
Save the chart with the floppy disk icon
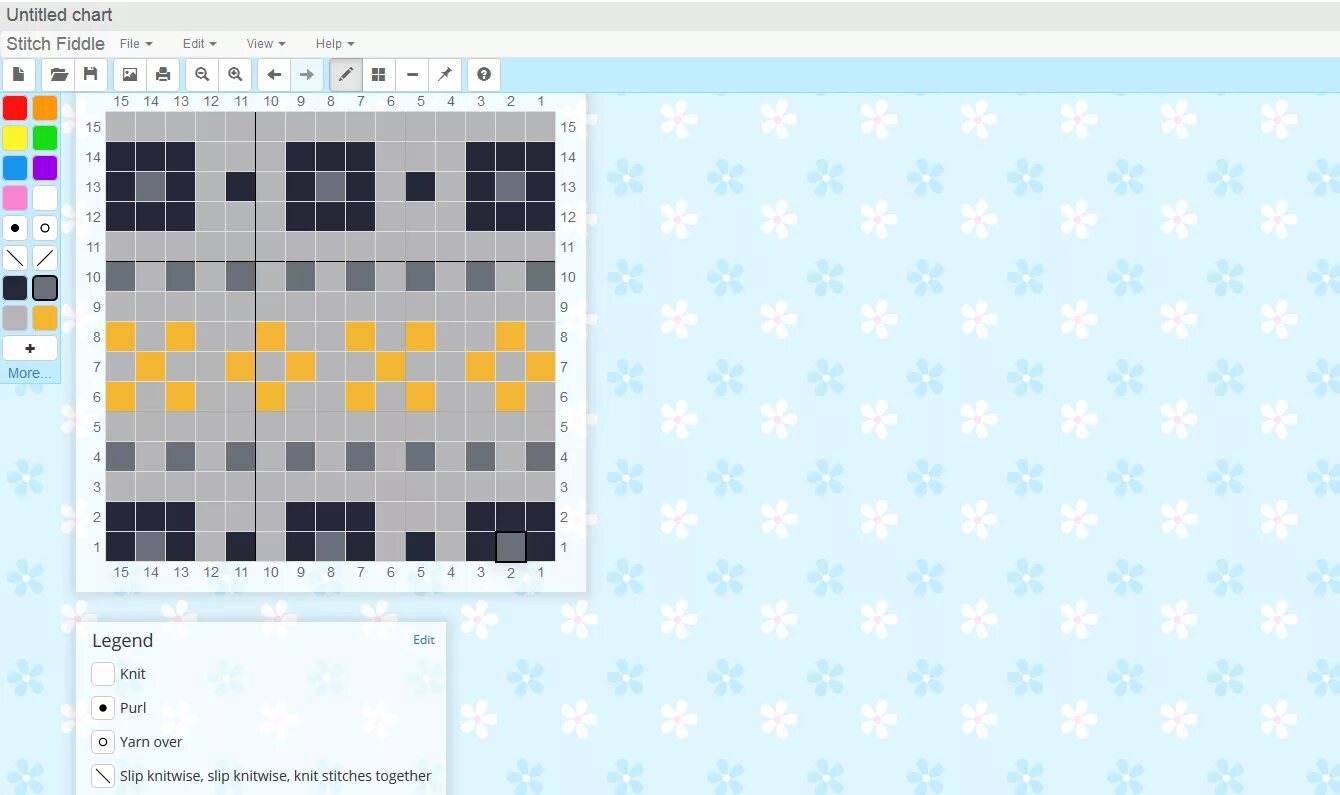[91, 75]
